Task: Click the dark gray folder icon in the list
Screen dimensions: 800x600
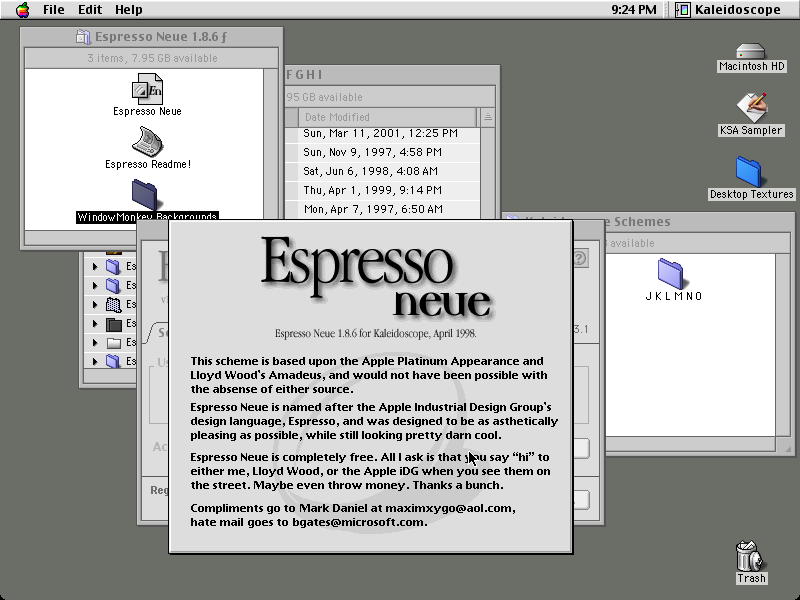Action: [113, 323]
